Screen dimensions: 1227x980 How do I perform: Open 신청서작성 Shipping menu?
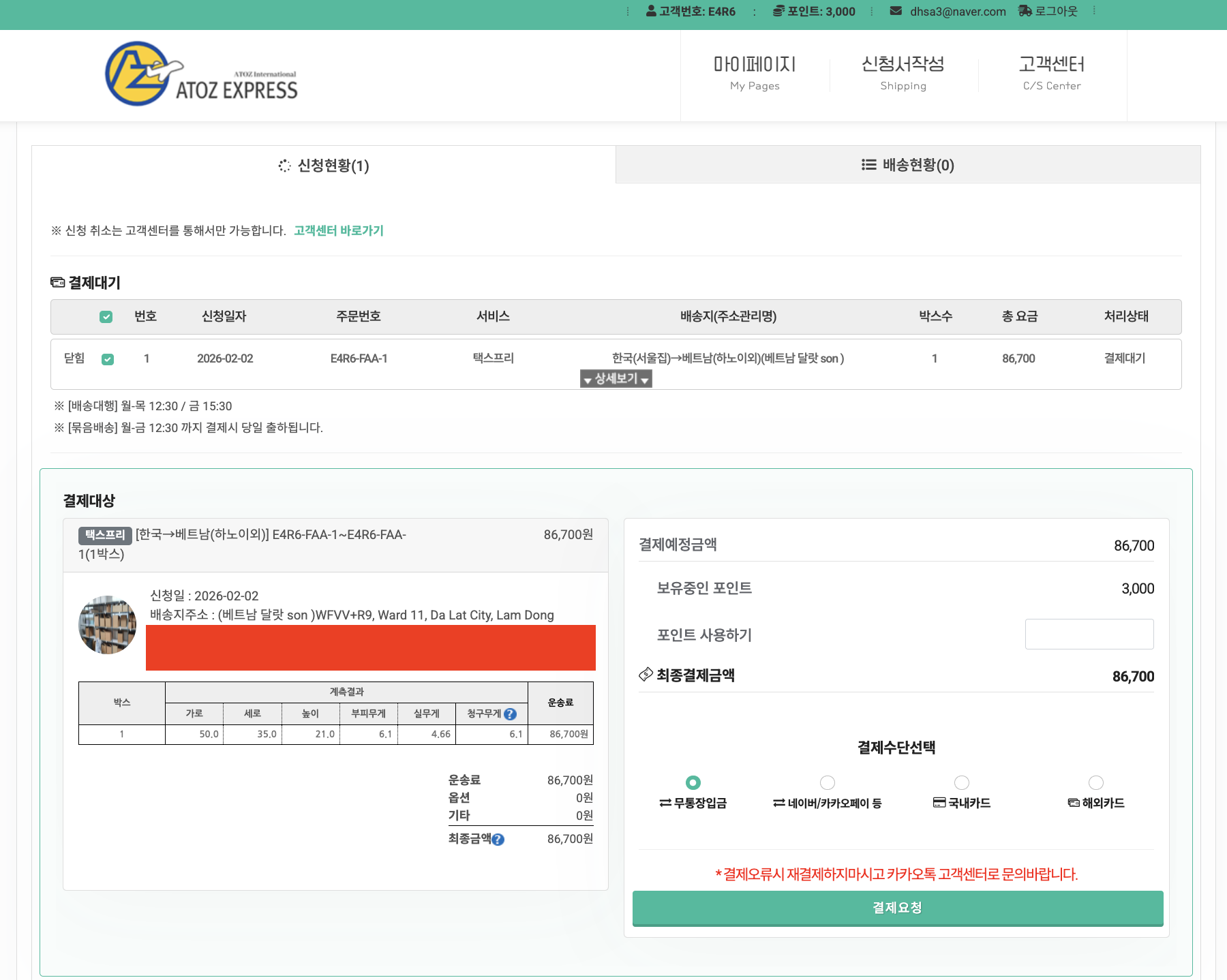click(x=903, y=74)
